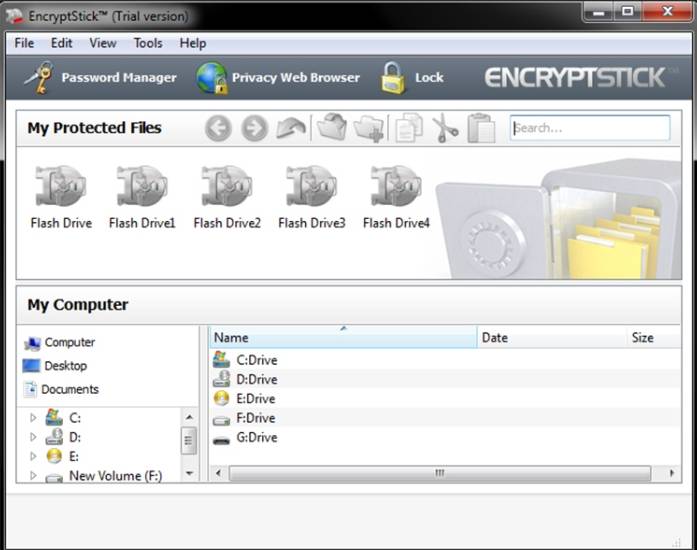Click the tree pane scroll down arrow
The width and height of the screenshot is (697, 550).
[x=189, y=473]
